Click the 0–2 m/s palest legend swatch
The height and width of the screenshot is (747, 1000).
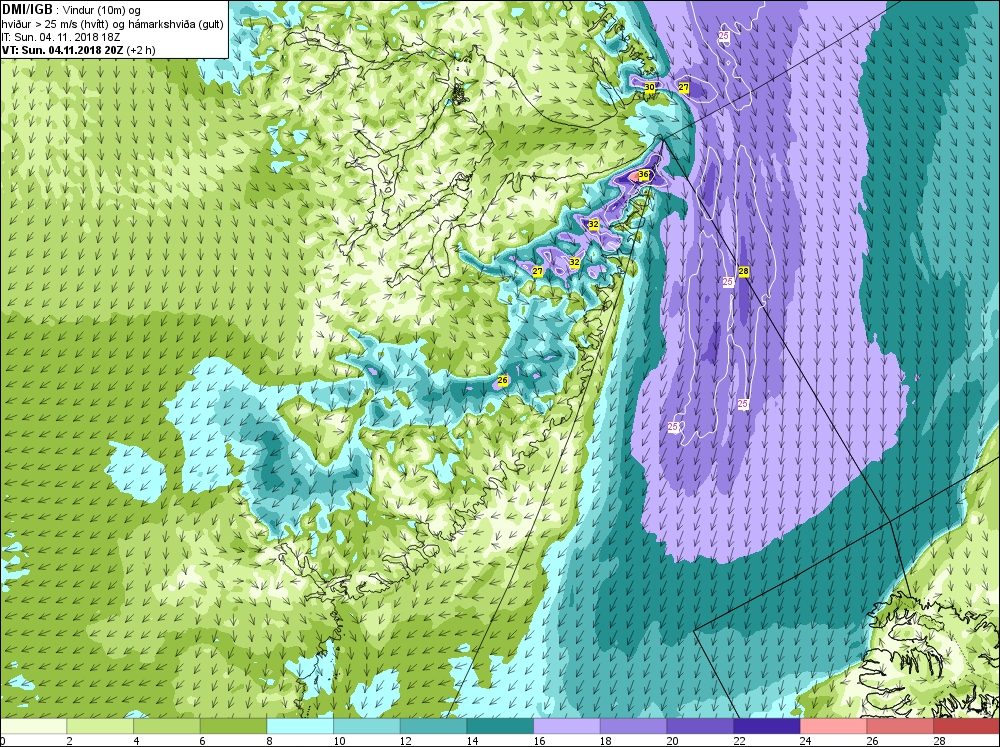33,727
